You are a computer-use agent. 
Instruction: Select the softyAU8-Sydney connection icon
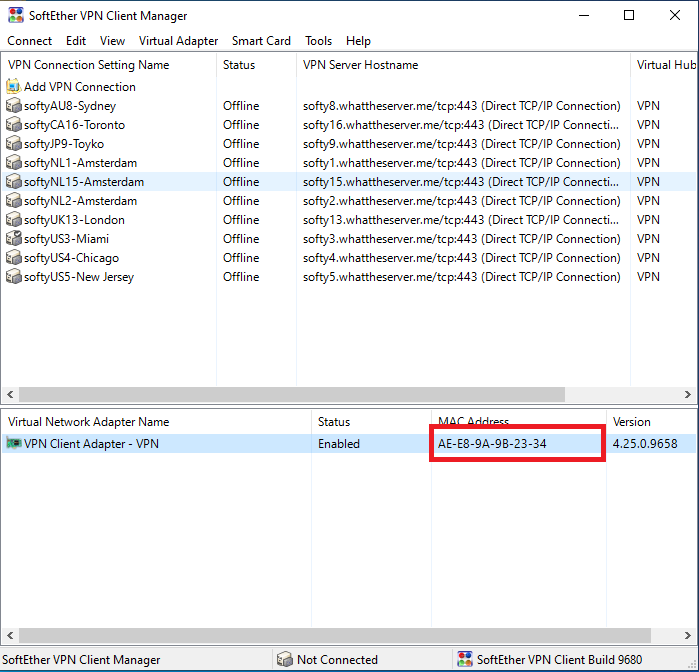[13, 106]
